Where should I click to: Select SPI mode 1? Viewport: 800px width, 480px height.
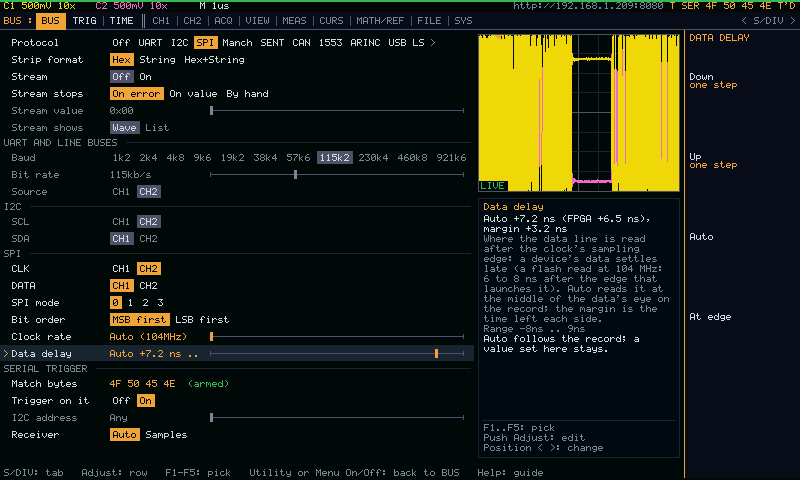coord(130,303)
